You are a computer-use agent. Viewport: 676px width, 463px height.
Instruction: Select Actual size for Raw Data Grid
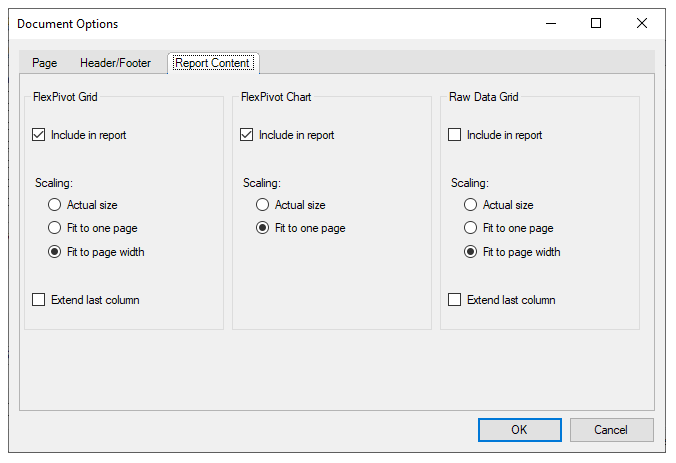pos(472,205)
